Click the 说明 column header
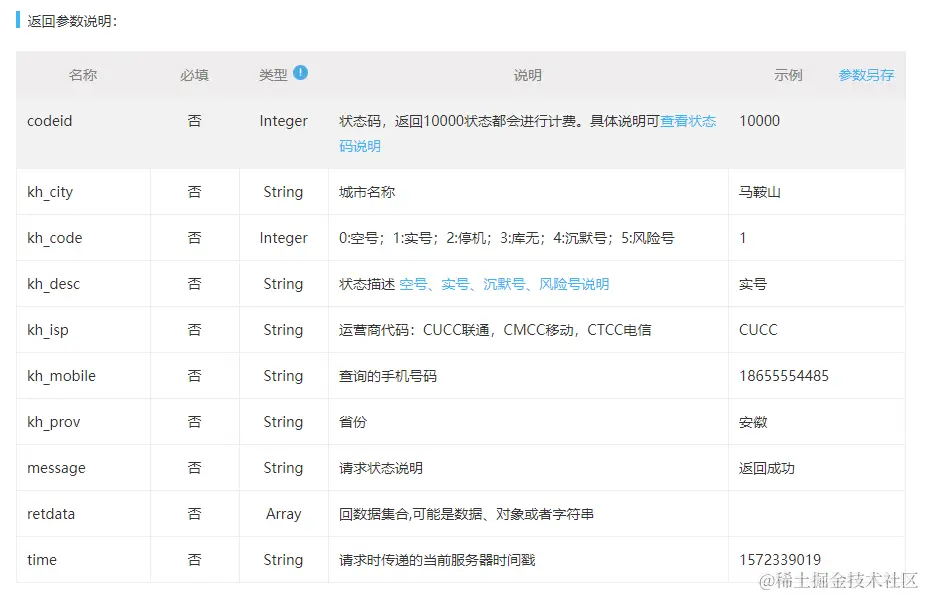 point(527,75)
